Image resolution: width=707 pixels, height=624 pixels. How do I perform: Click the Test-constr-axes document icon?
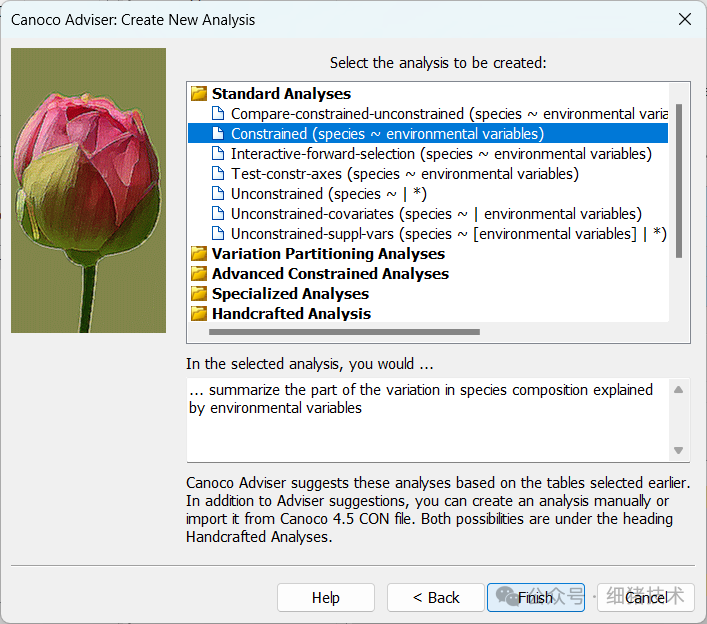pyautogui.click(x=218, y=174)
